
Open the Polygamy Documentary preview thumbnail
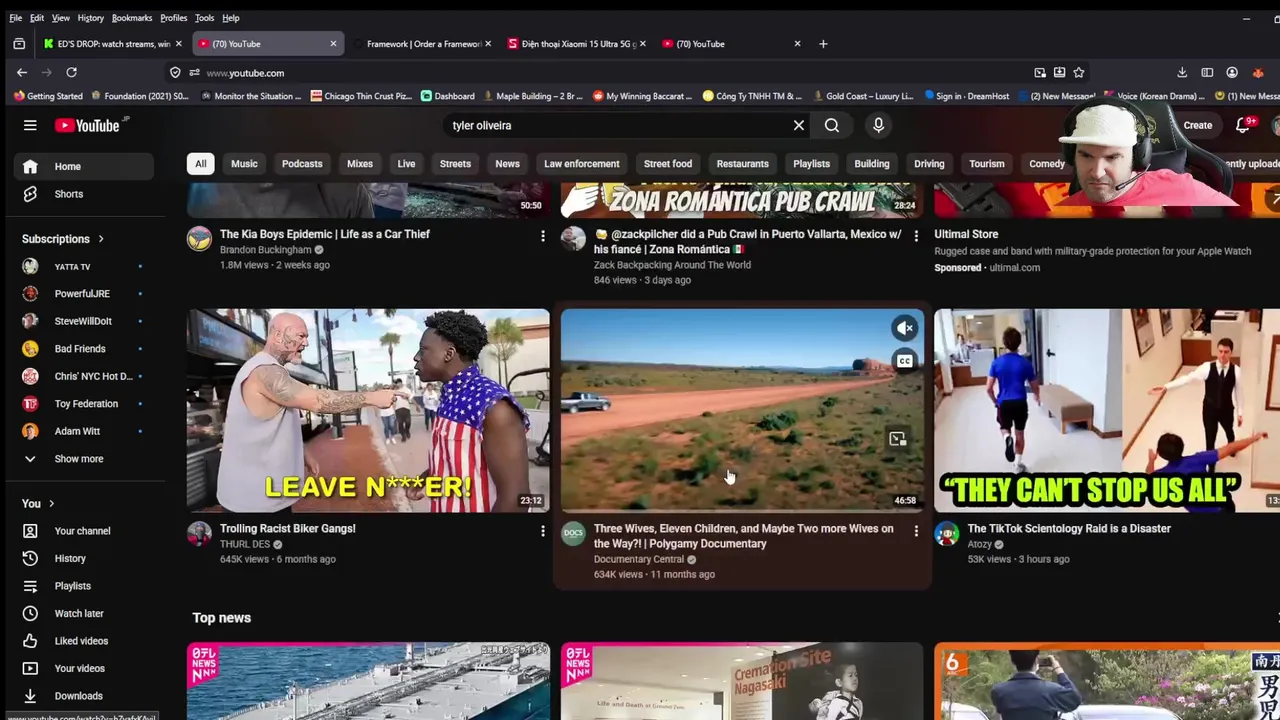[x=742, y=410]
